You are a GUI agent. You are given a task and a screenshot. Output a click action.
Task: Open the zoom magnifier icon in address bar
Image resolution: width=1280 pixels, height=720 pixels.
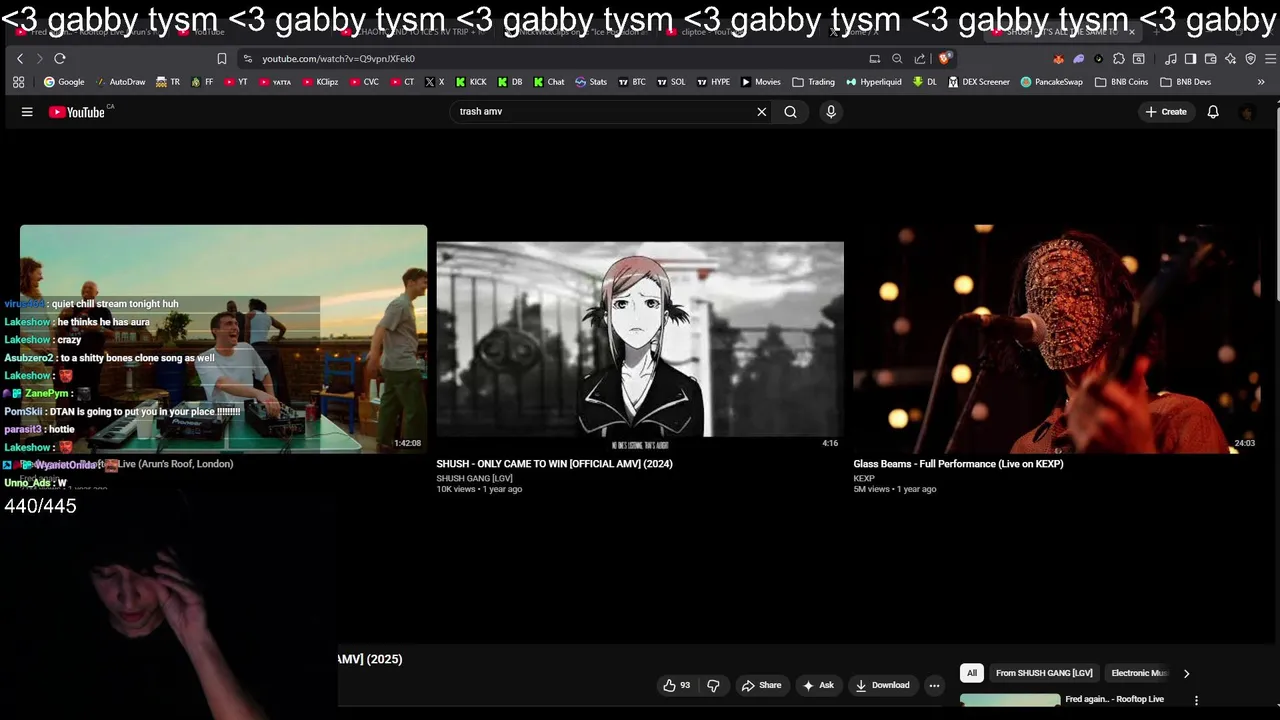tap(897, 59)
